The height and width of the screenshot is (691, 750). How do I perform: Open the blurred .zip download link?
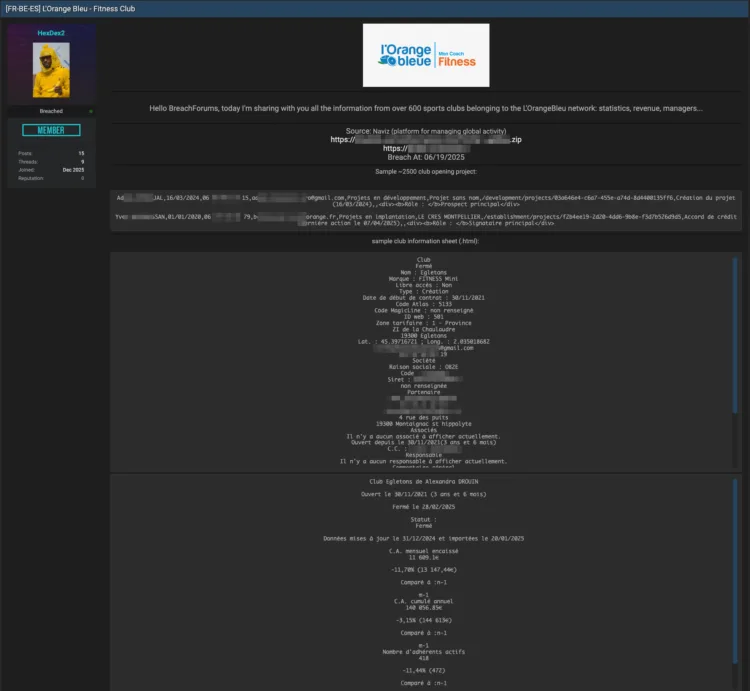point(426,140)
